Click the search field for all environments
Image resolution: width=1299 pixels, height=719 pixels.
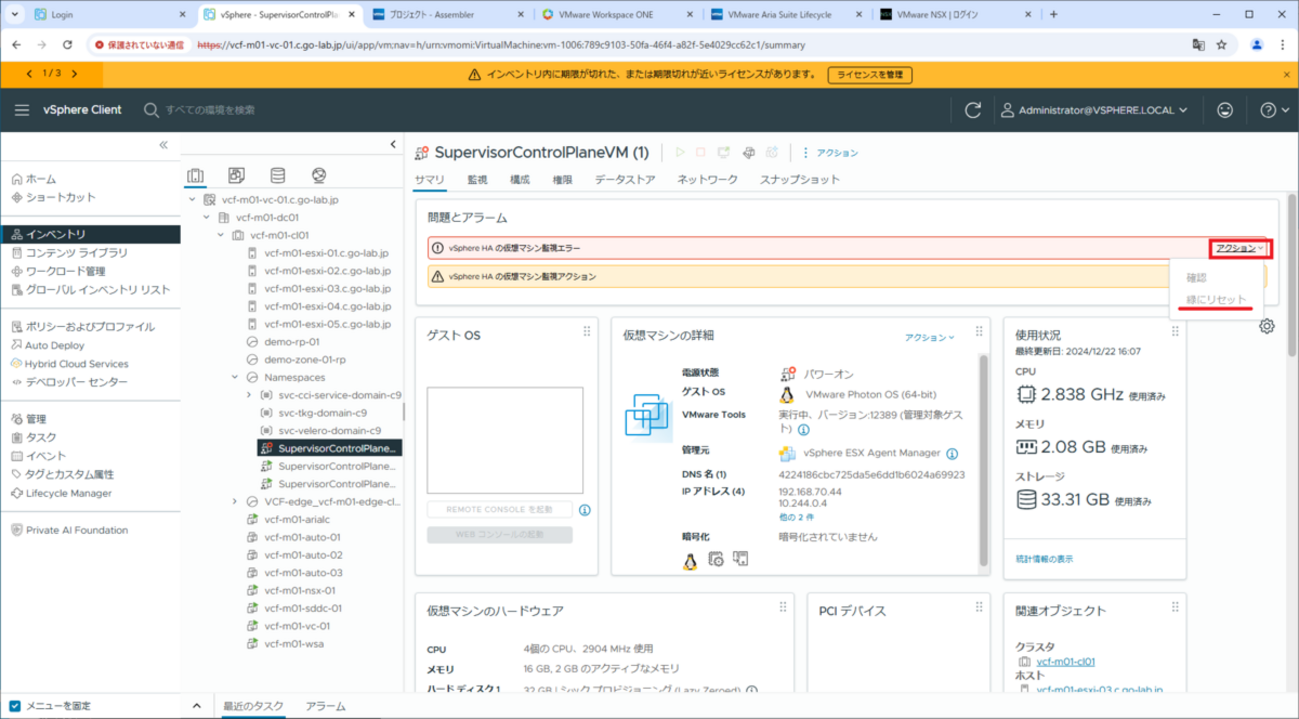pos(210,110)
